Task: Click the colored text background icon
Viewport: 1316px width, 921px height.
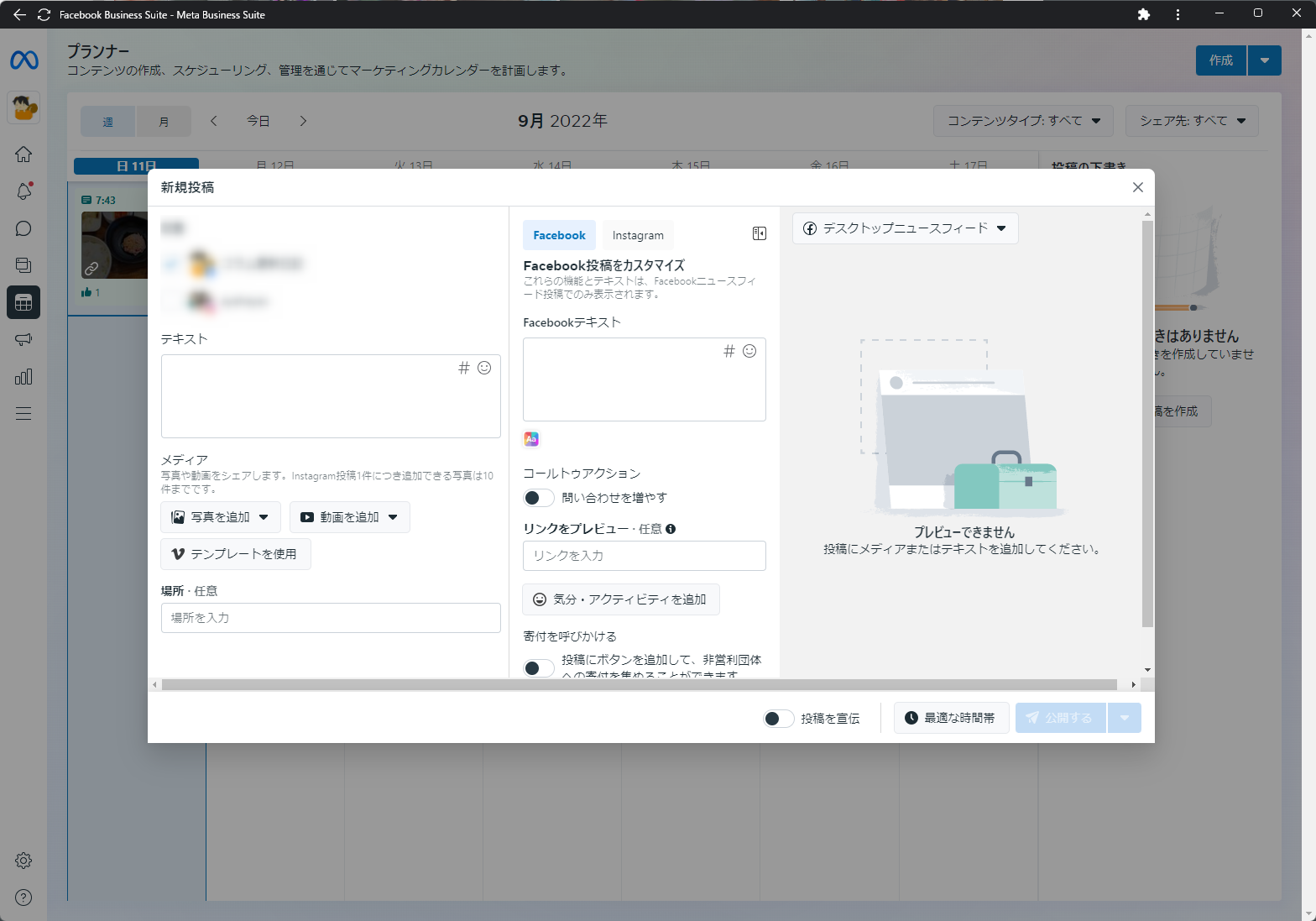Action: pyautogui.click(x=531, y=438)
